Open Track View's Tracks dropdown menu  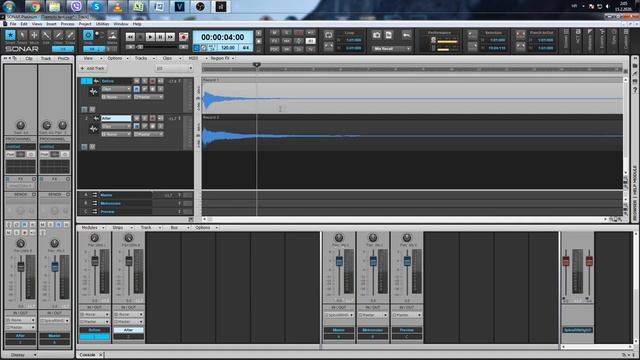point(144,58)
